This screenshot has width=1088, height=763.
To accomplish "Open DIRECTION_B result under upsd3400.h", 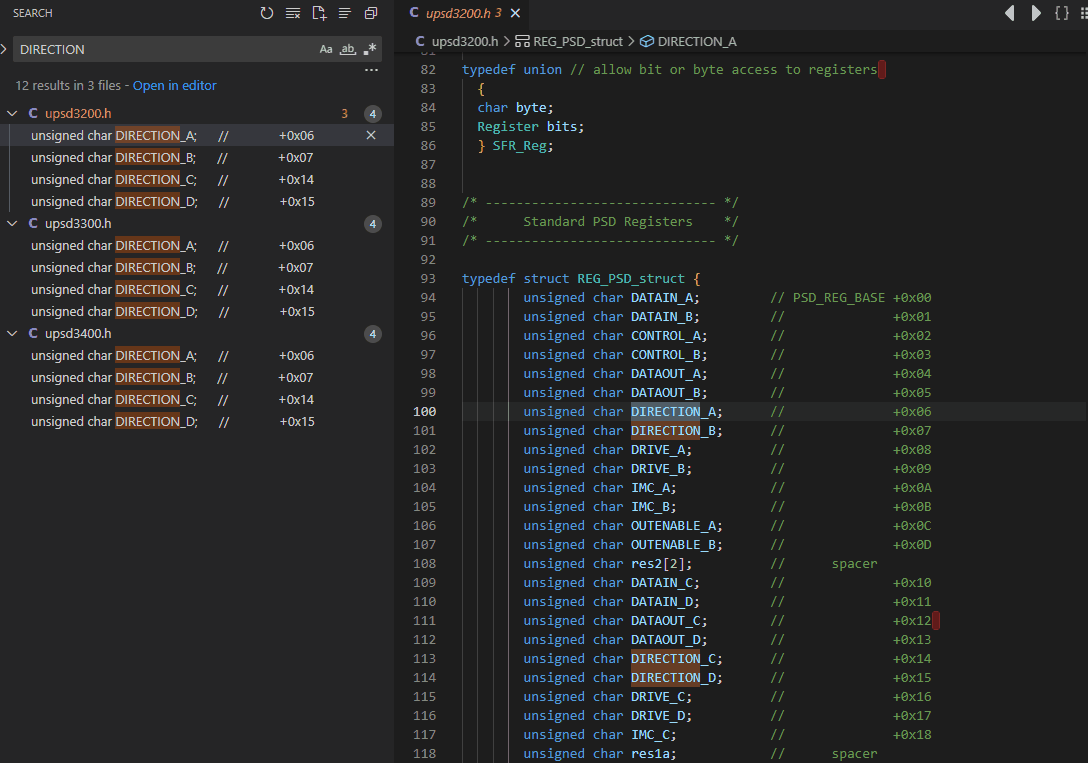I will [197, 378].
